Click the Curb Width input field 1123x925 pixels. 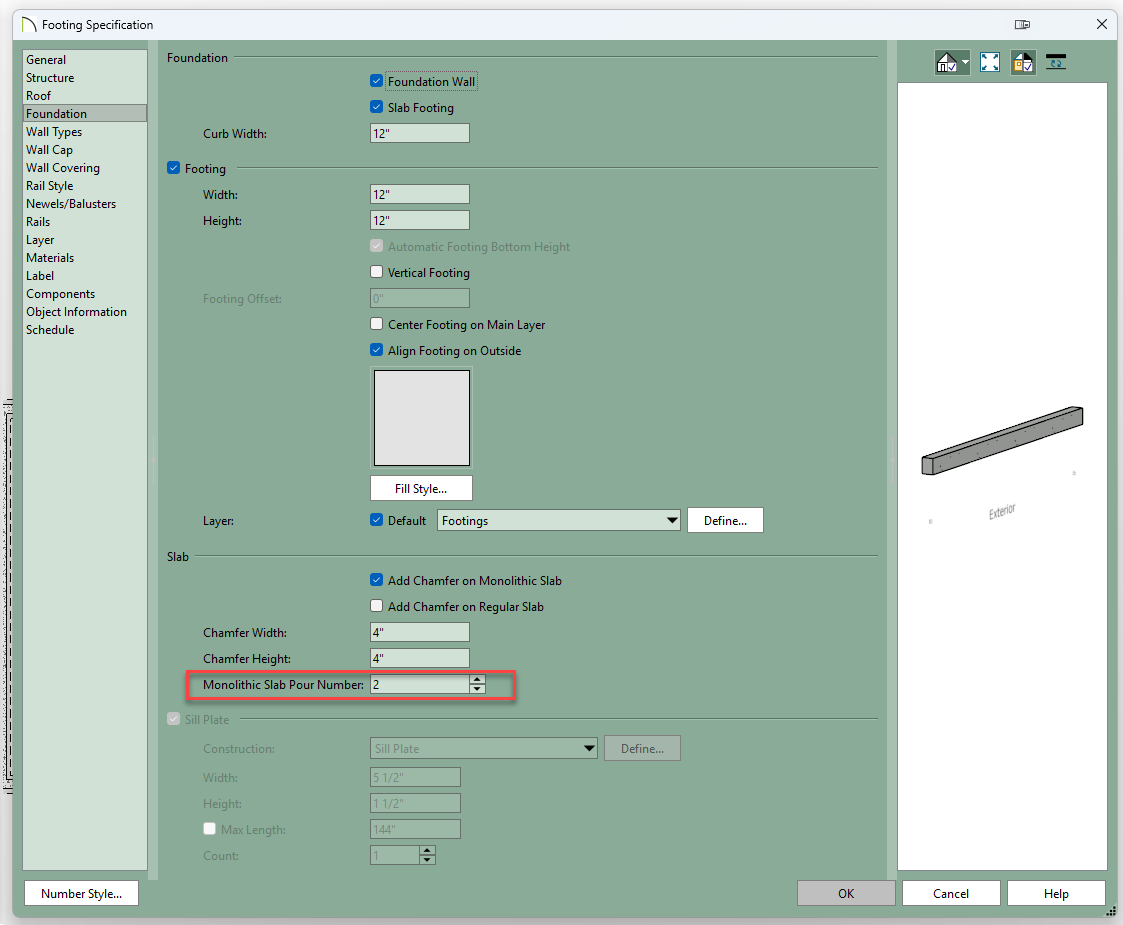[419, 134]
